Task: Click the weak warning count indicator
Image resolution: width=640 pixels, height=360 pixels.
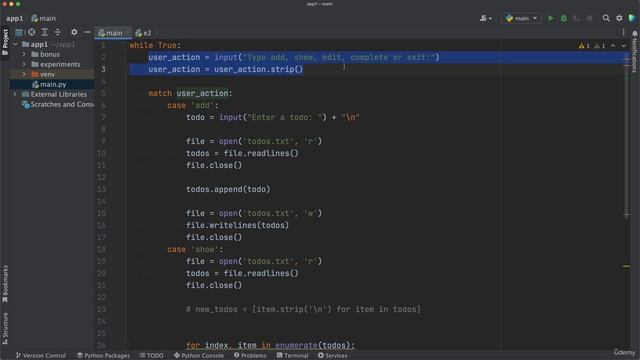Action: point(600,46)
